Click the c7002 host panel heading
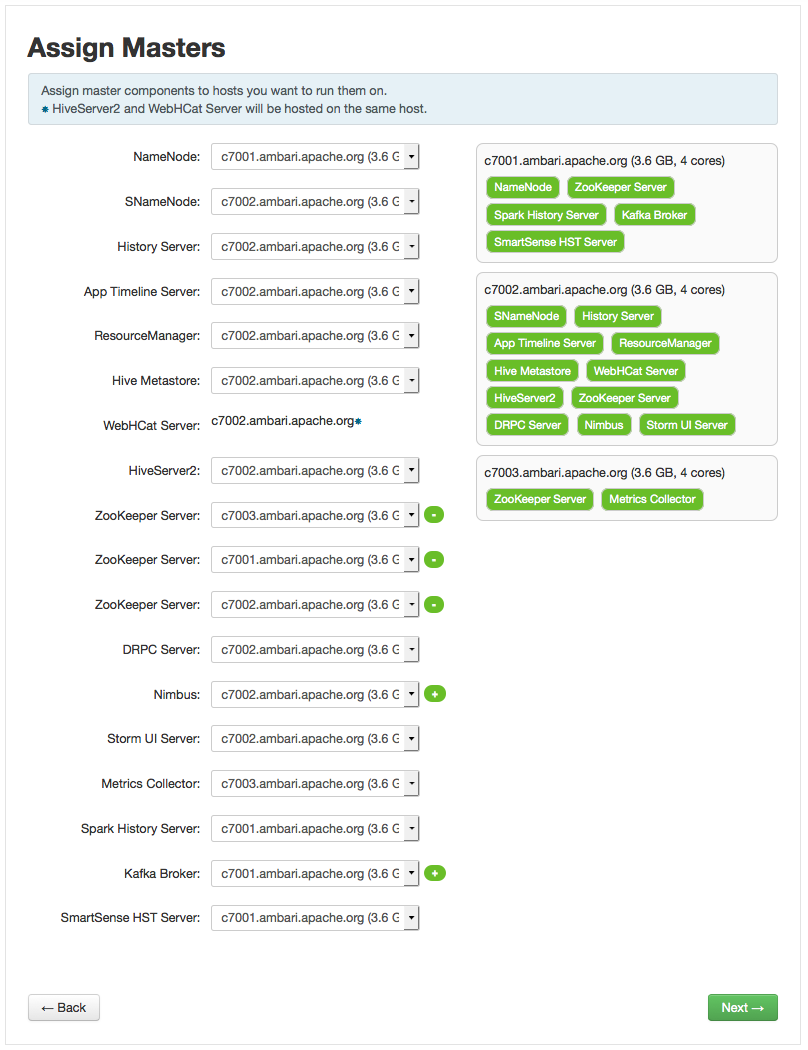 coord(604,290)
